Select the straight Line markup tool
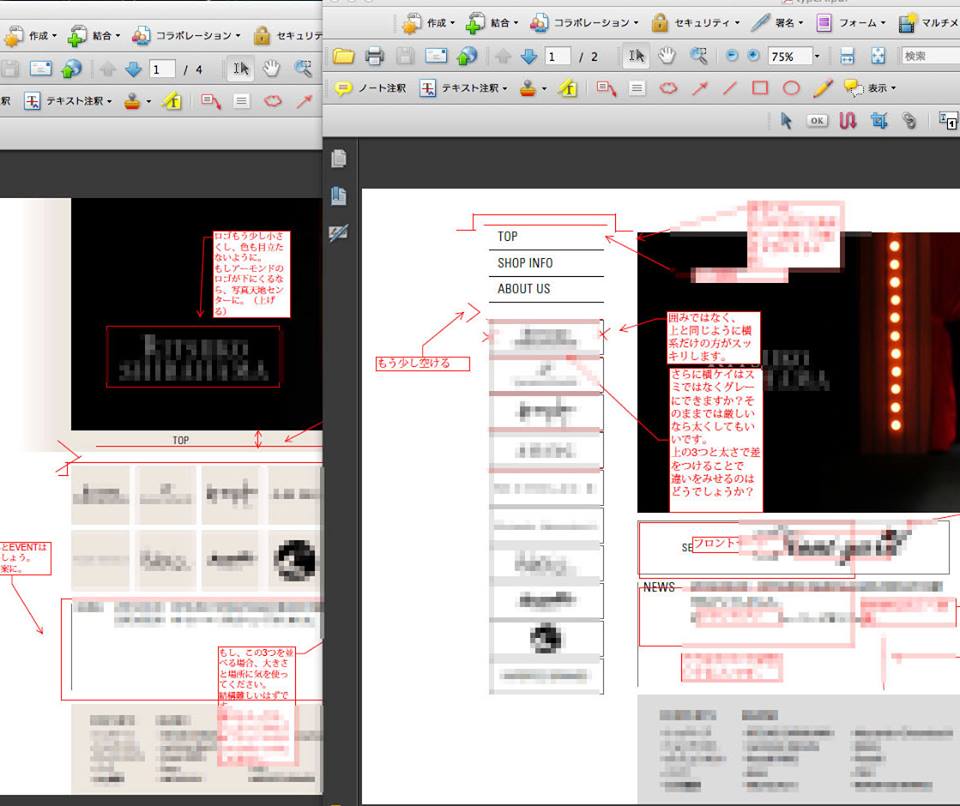The height and width of the screenshot is (806, 960). (730, 88)
